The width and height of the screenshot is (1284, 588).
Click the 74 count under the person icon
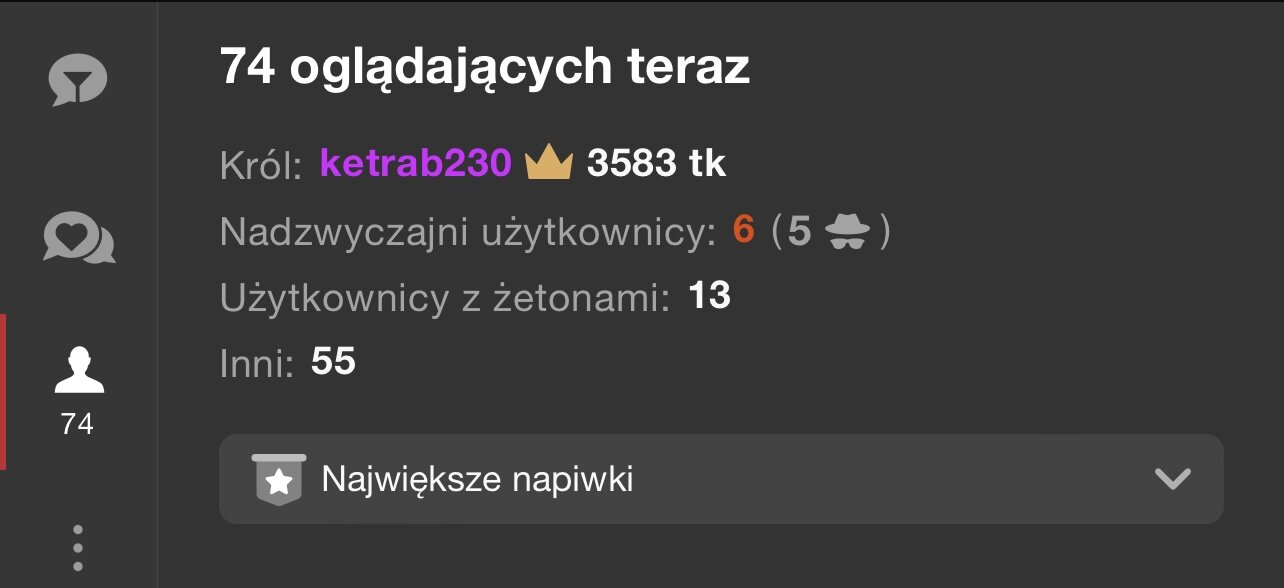(77, 424)
